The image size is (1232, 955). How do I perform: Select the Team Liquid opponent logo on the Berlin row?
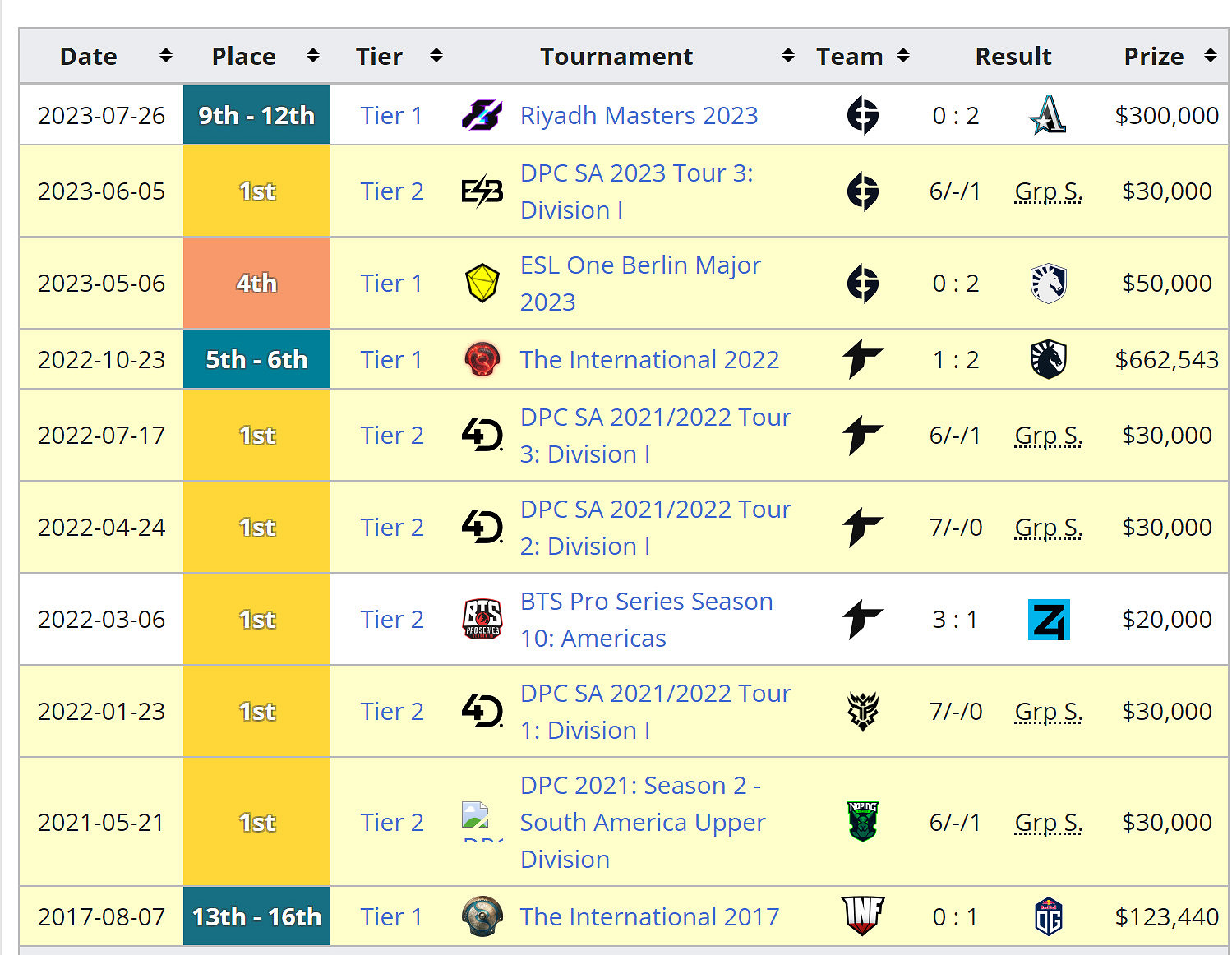coord(1049,283)
